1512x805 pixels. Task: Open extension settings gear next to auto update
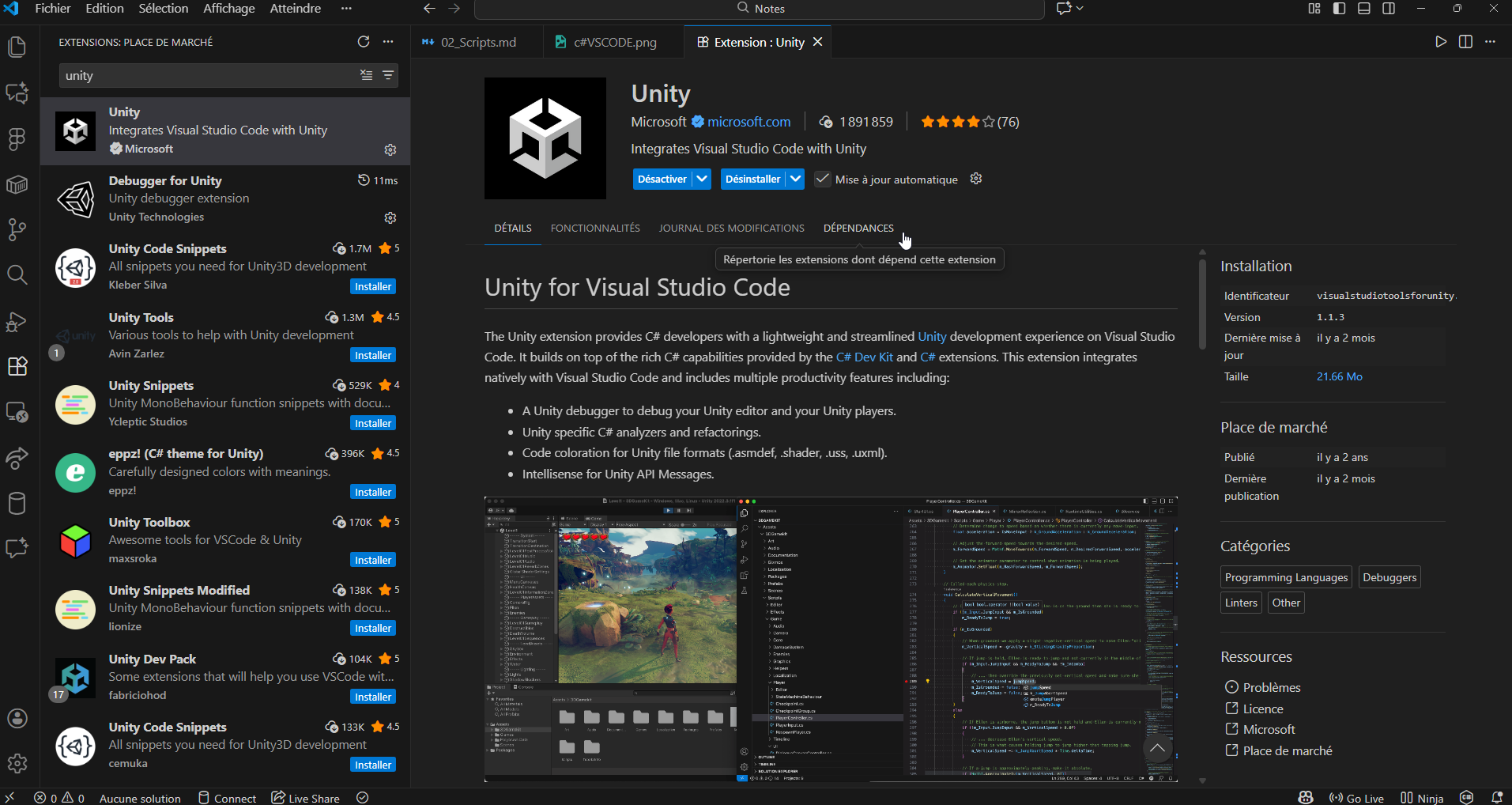point(976,179)
